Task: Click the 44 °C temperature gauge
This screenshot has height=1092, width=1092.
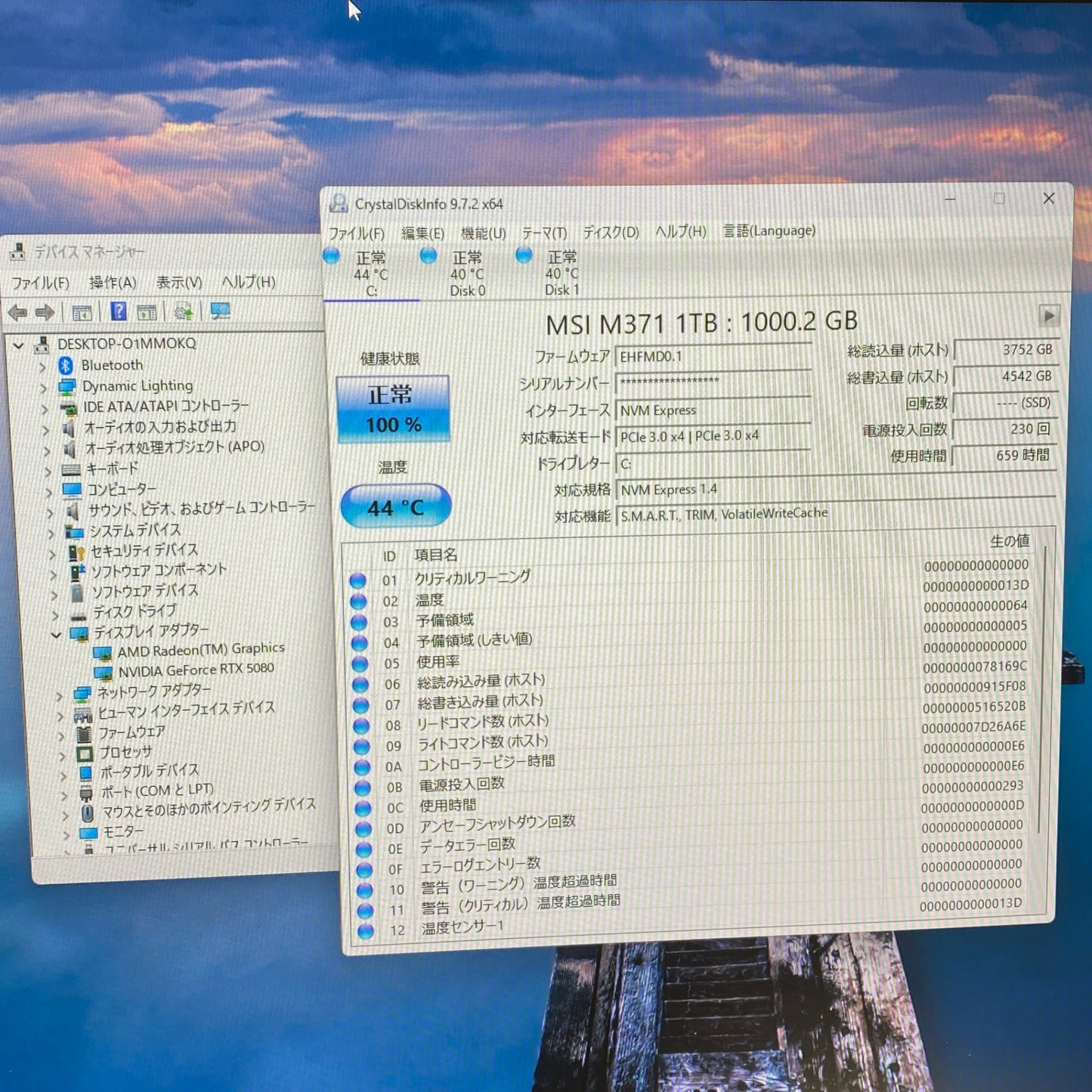Action: (395, 507)
